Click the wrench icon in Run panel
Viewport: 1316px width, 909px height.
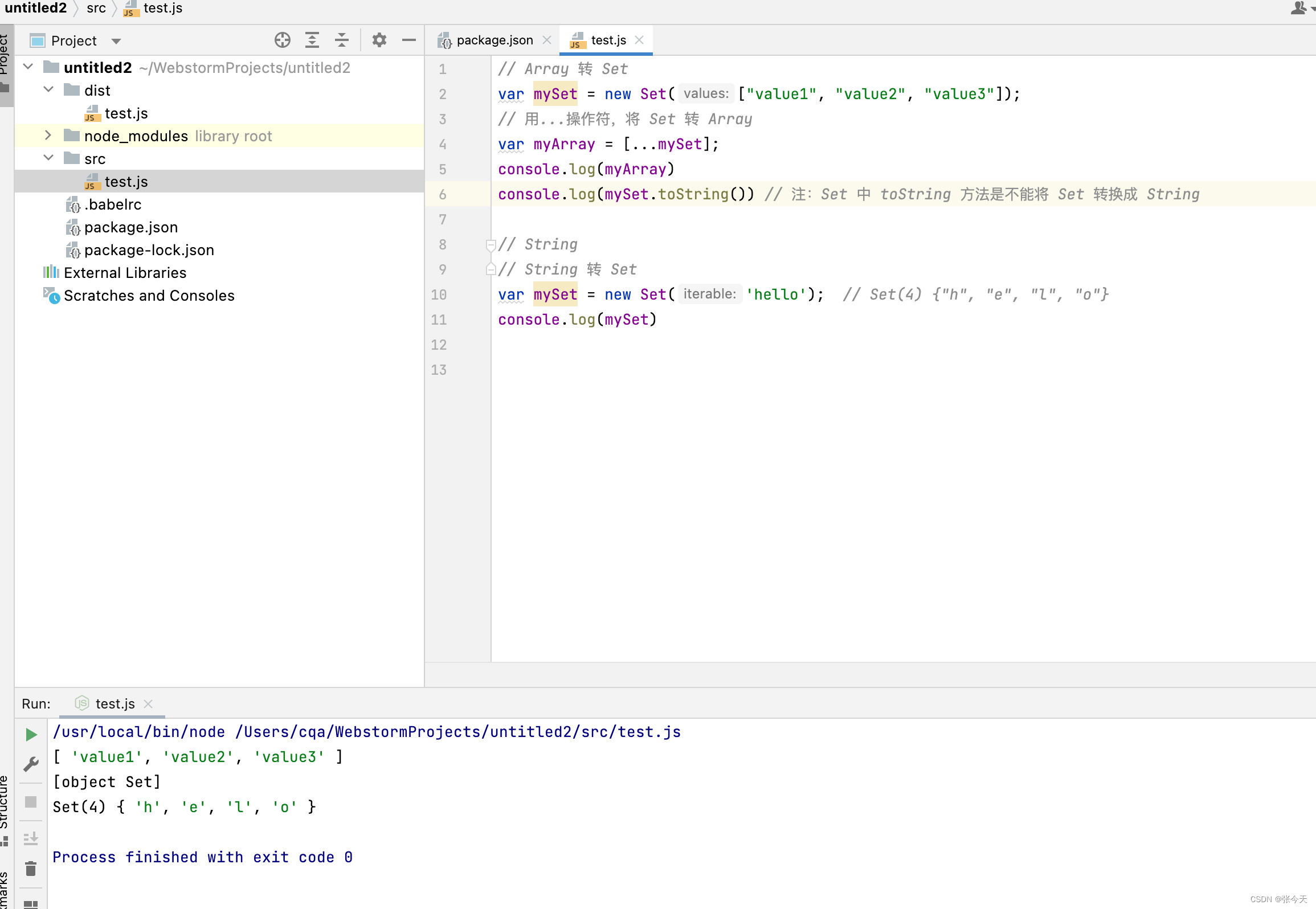31,764
